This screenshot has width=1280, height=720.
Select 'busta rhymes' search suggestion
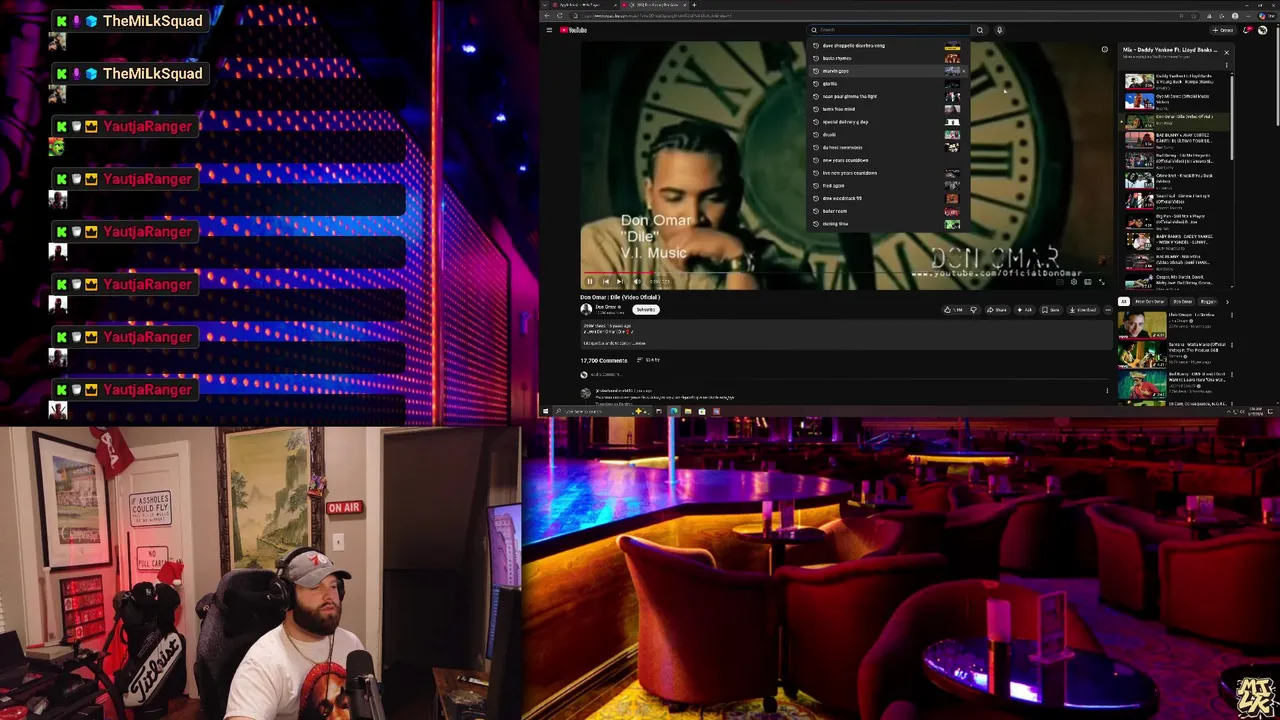(x=886, y=58)
